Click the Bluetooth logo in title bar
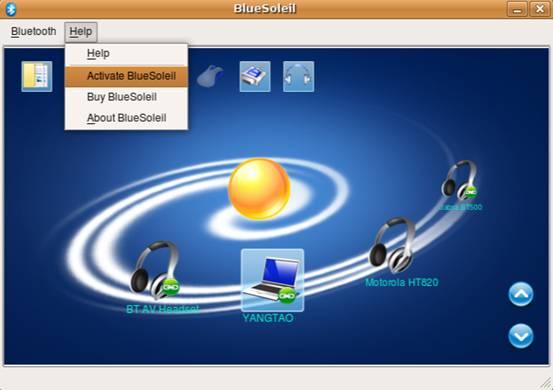Image resolution: width=554 pixels, height=390 pixels. [x=11, y=9]
